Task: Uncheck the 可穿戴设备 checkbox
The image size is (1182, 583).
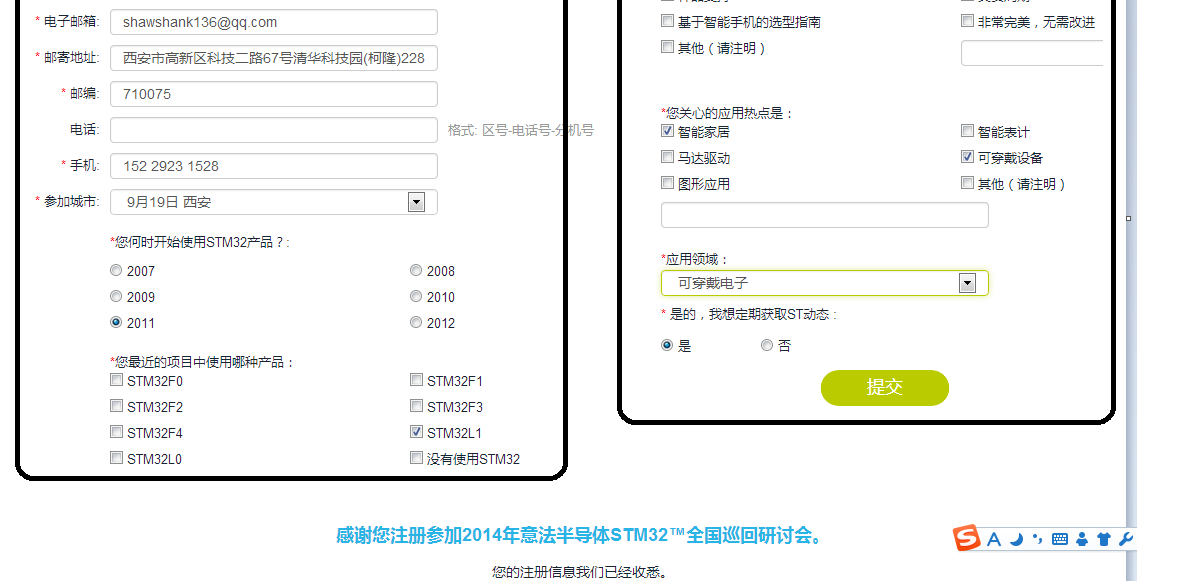Action: [x=967, y=157]
